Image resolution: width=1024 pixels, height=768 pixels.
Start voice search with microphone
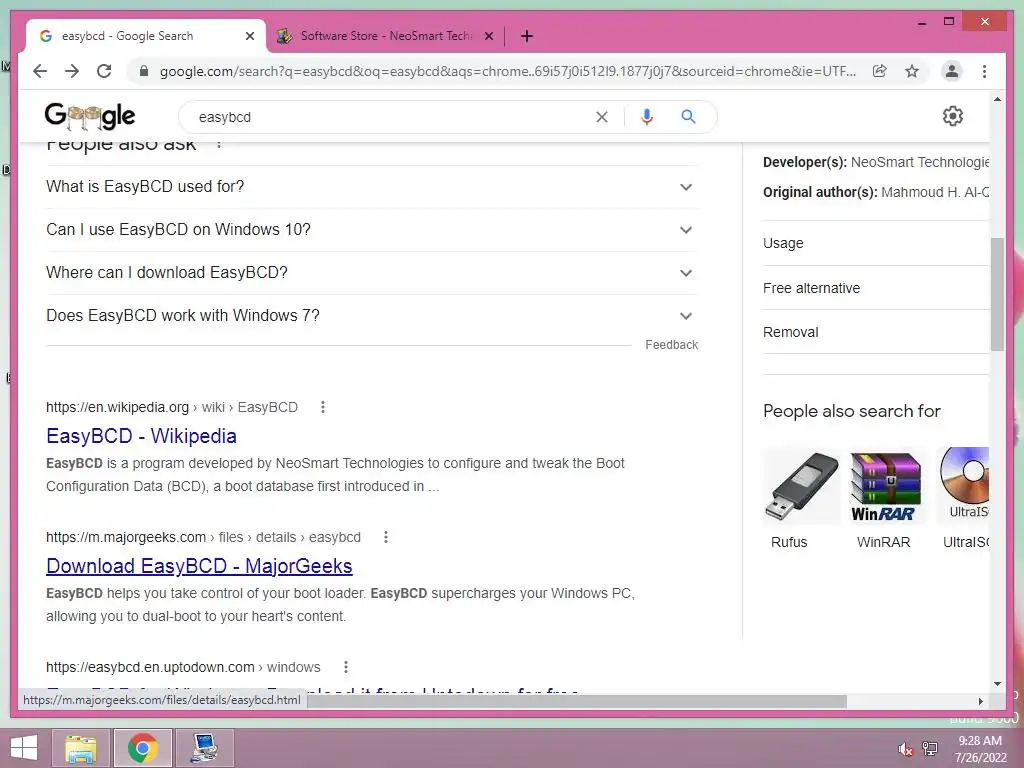coord(647,117)
